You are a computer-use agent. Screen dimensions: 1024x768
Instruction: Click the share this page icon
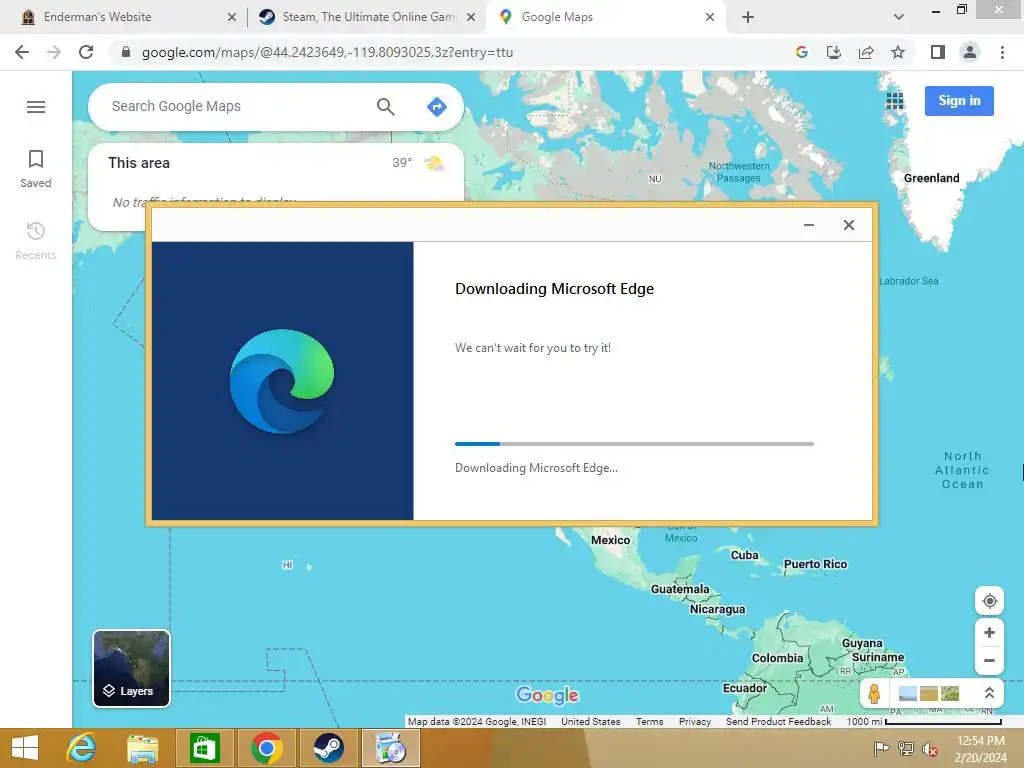(x=866, y=52)
